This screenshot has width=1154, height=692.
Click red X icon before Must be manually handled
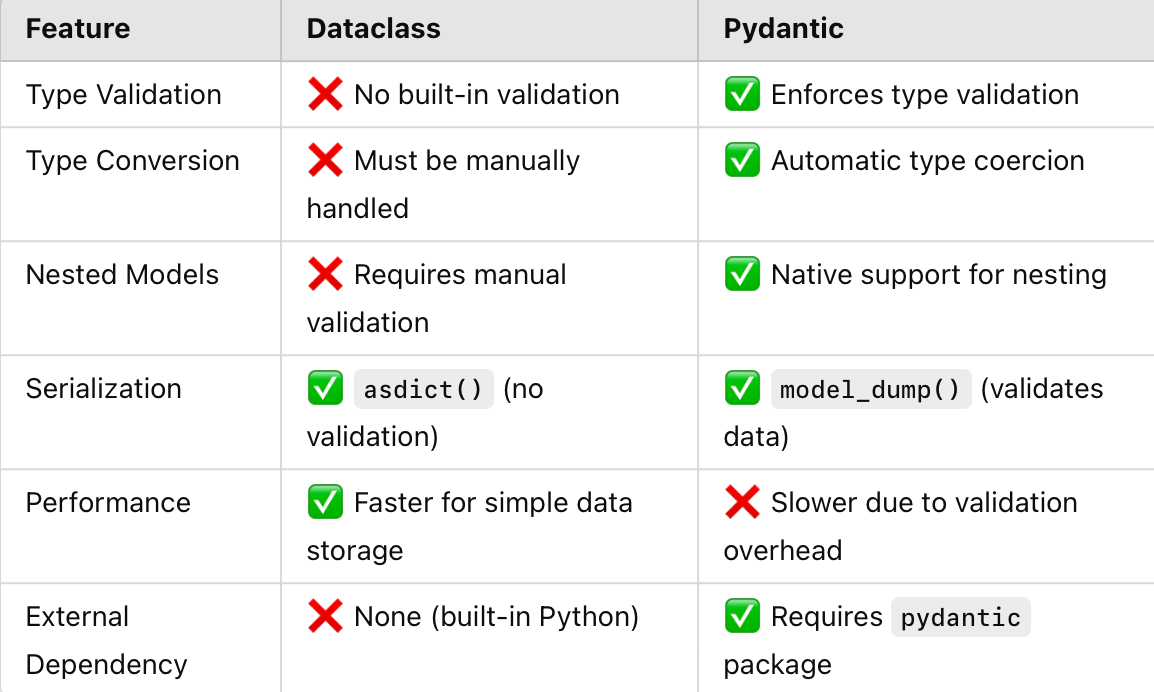click(x=325, y=160)
